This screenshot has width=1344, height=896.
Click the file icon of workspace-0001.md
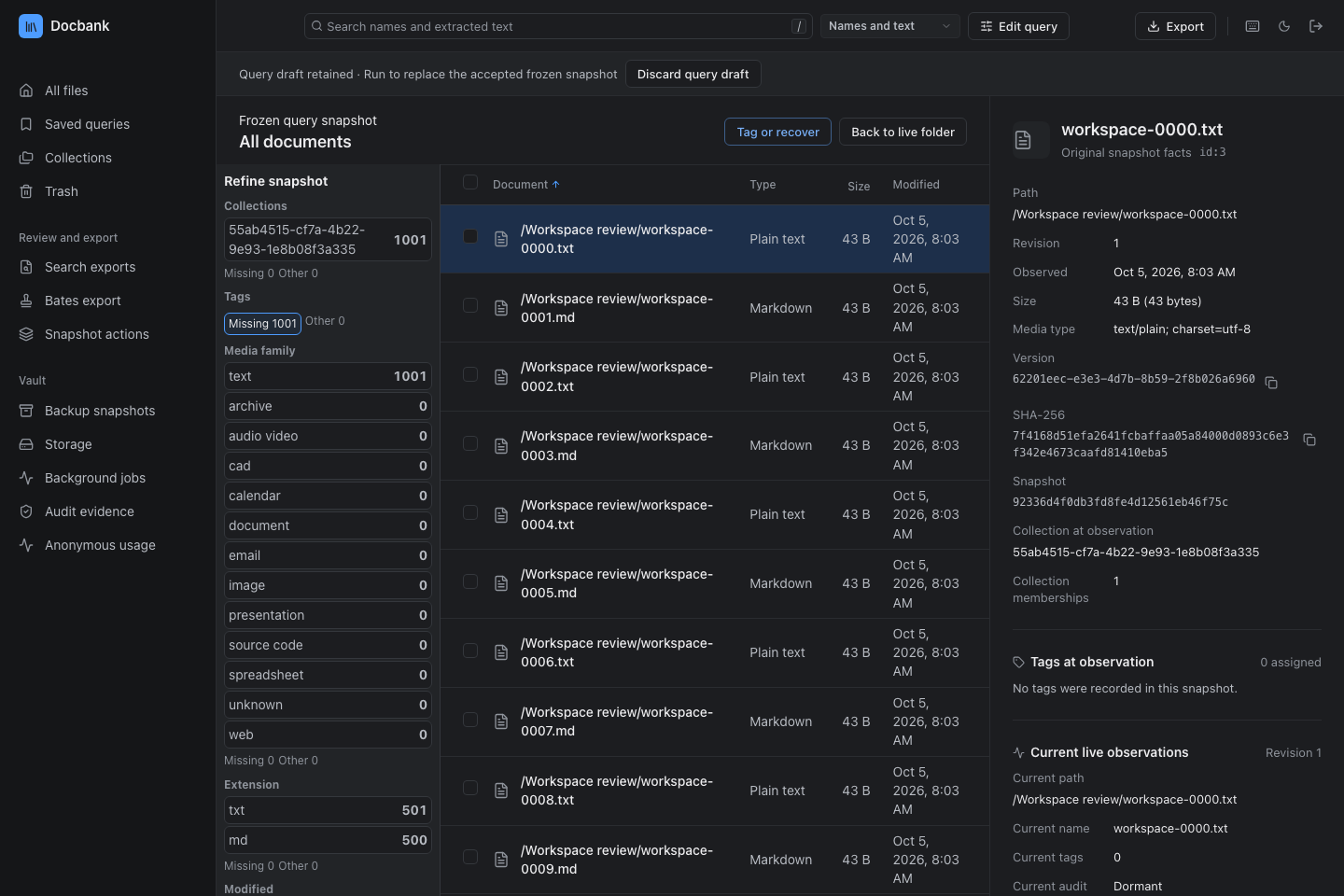coord(501,308)
